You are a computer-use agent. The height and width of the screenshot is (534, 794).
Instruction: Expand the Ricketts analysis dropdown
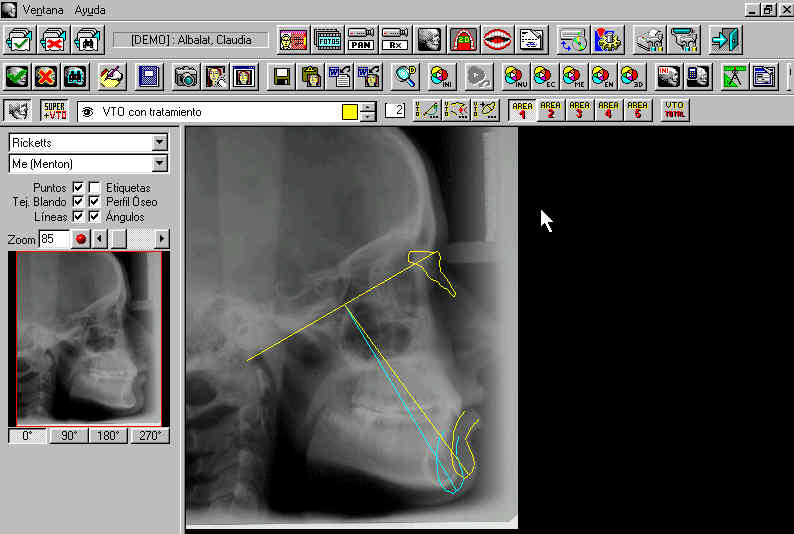160,143
